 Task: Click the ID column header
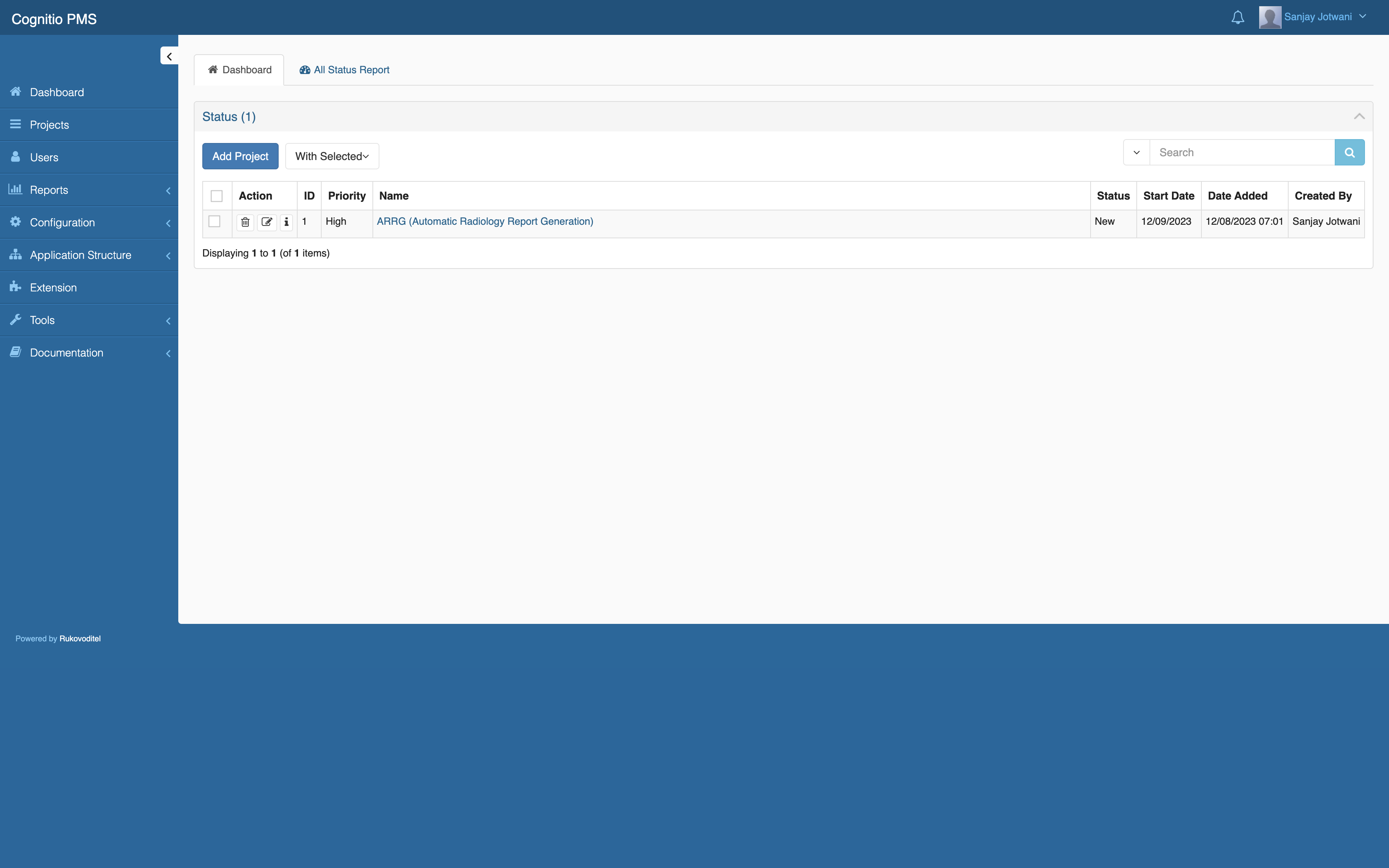click(x=309, y=196)
